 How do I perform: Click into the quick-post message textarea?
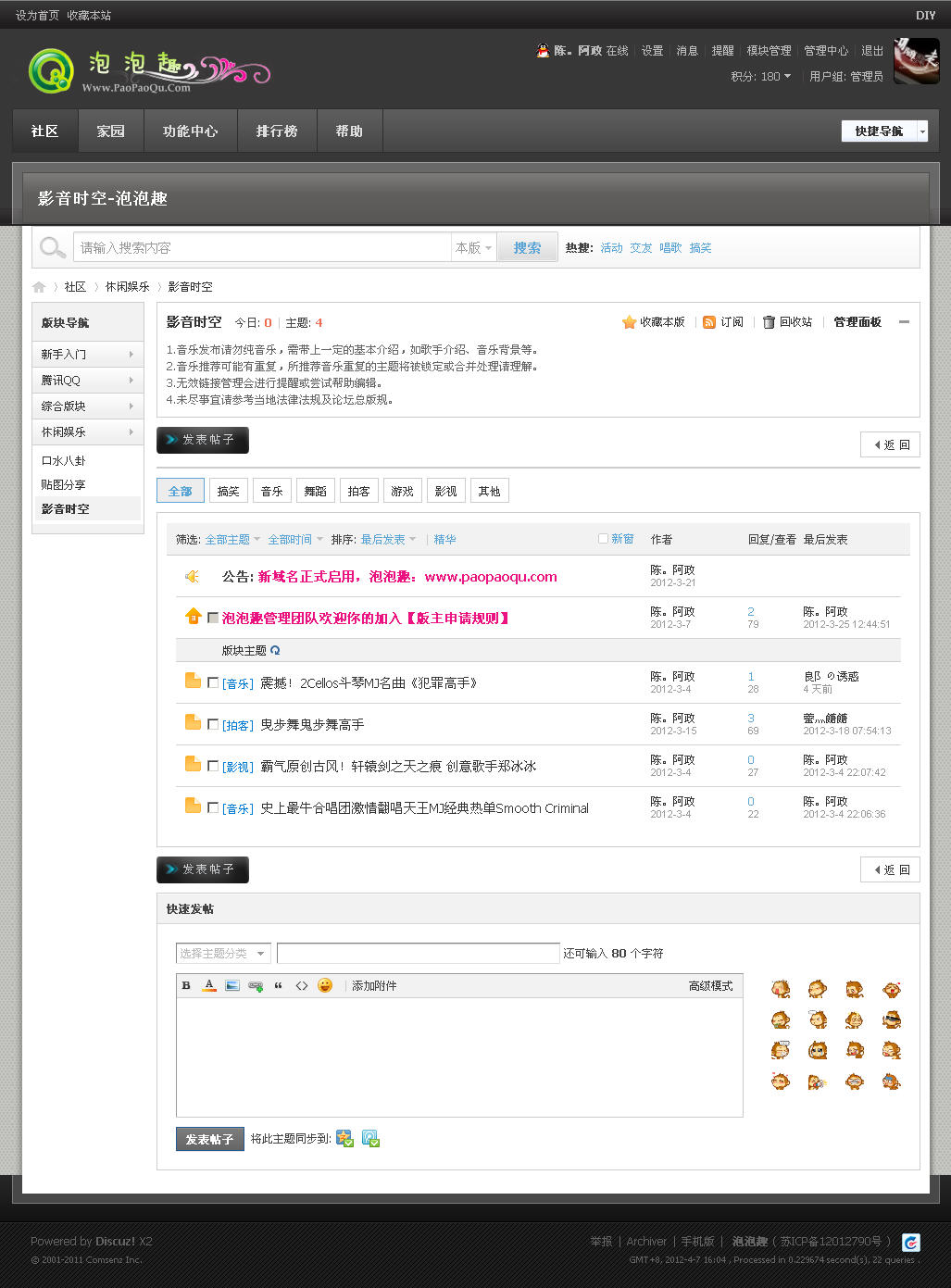click(x=459, y=1057)
